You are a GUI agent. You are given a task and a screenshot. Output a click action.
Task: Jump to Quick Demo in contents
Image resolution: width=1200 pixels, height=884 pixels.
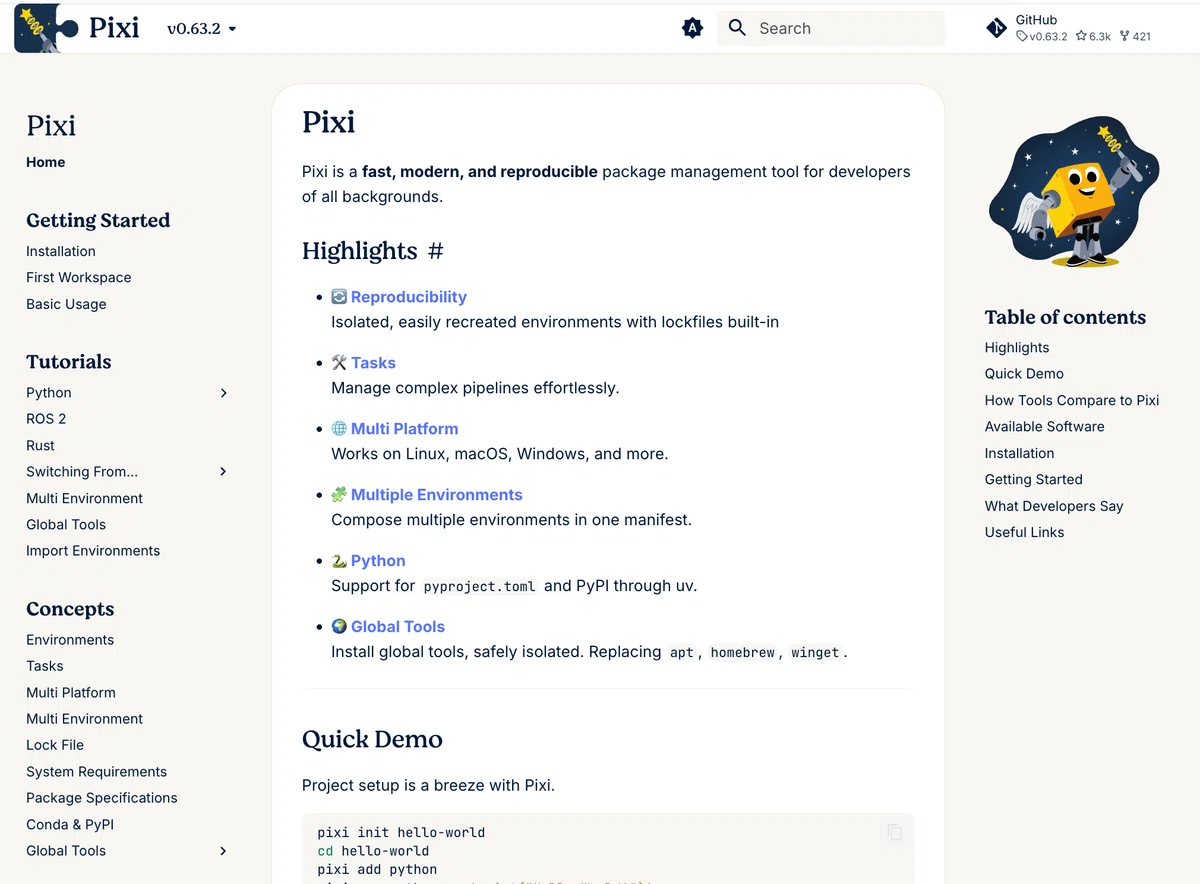coord(1024,374)
